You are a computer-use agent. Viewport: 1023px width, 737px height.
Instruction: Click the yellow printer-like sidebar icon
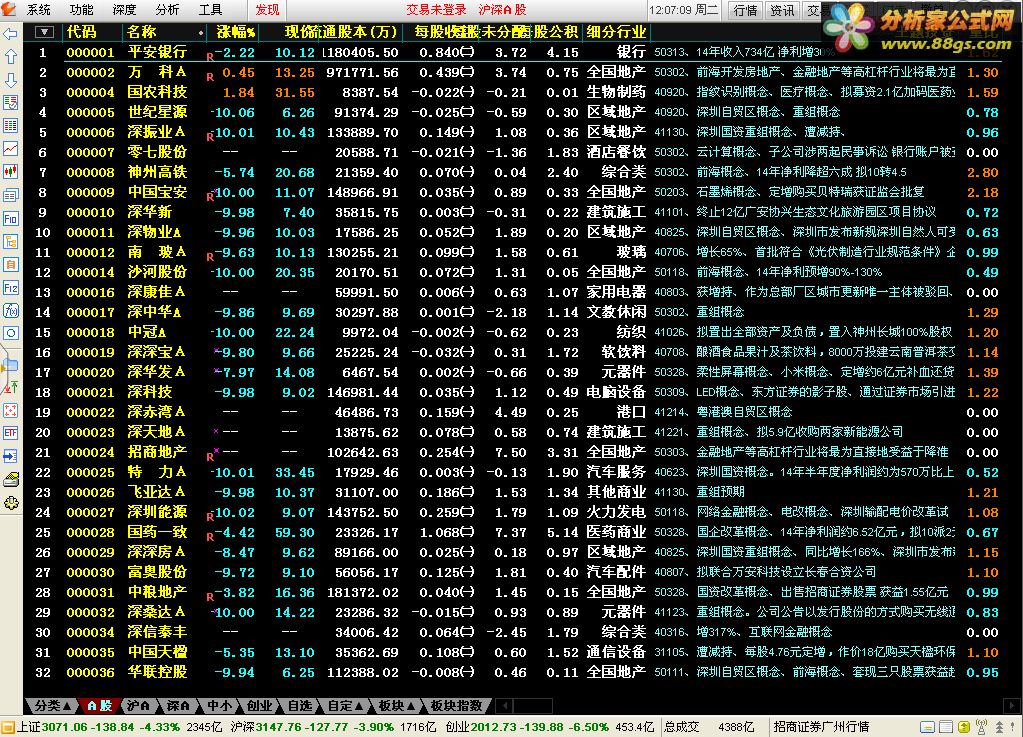[10, 480]
